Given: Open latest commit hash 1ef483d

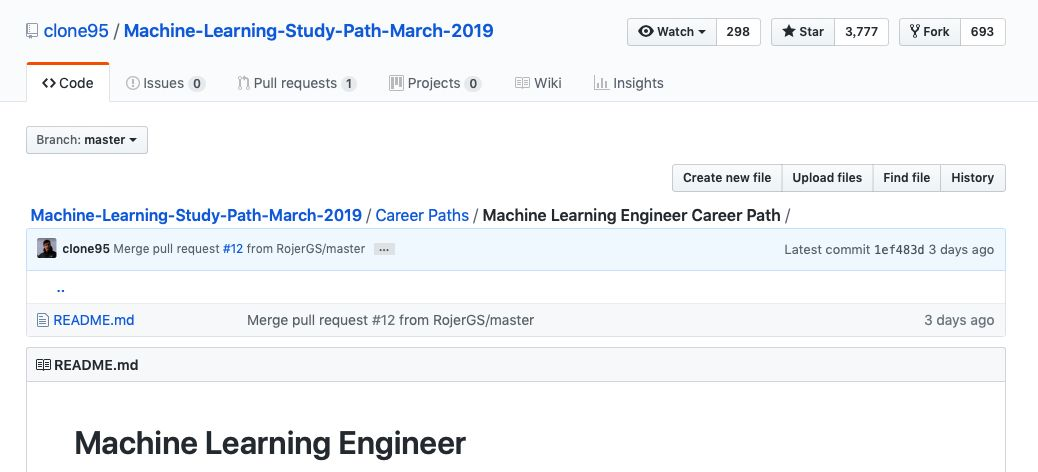Looking at the screenshot, I should (x=899, y=250).
